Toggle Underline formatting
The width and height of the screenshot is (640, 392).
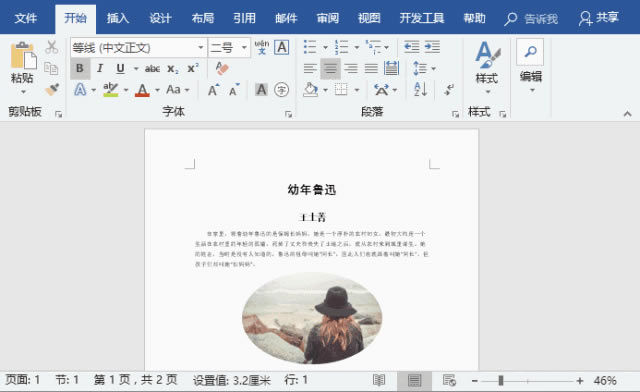[120, 69]
